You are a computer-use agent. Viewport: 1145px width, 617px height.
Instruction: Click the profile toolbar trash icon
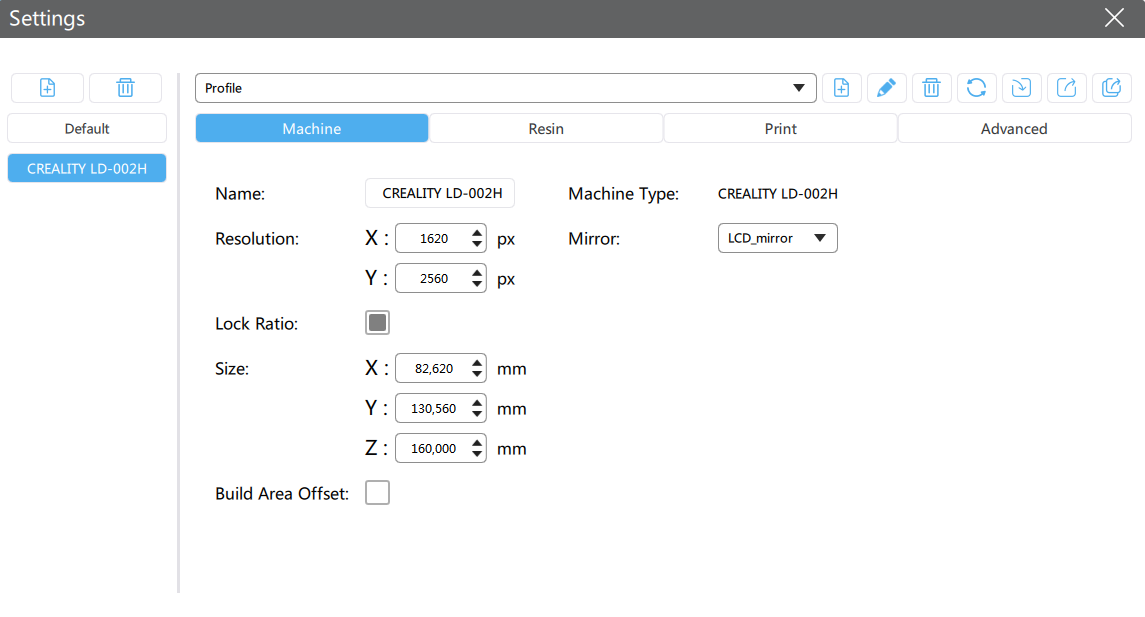pyautogui.click(x=931, y=88)
